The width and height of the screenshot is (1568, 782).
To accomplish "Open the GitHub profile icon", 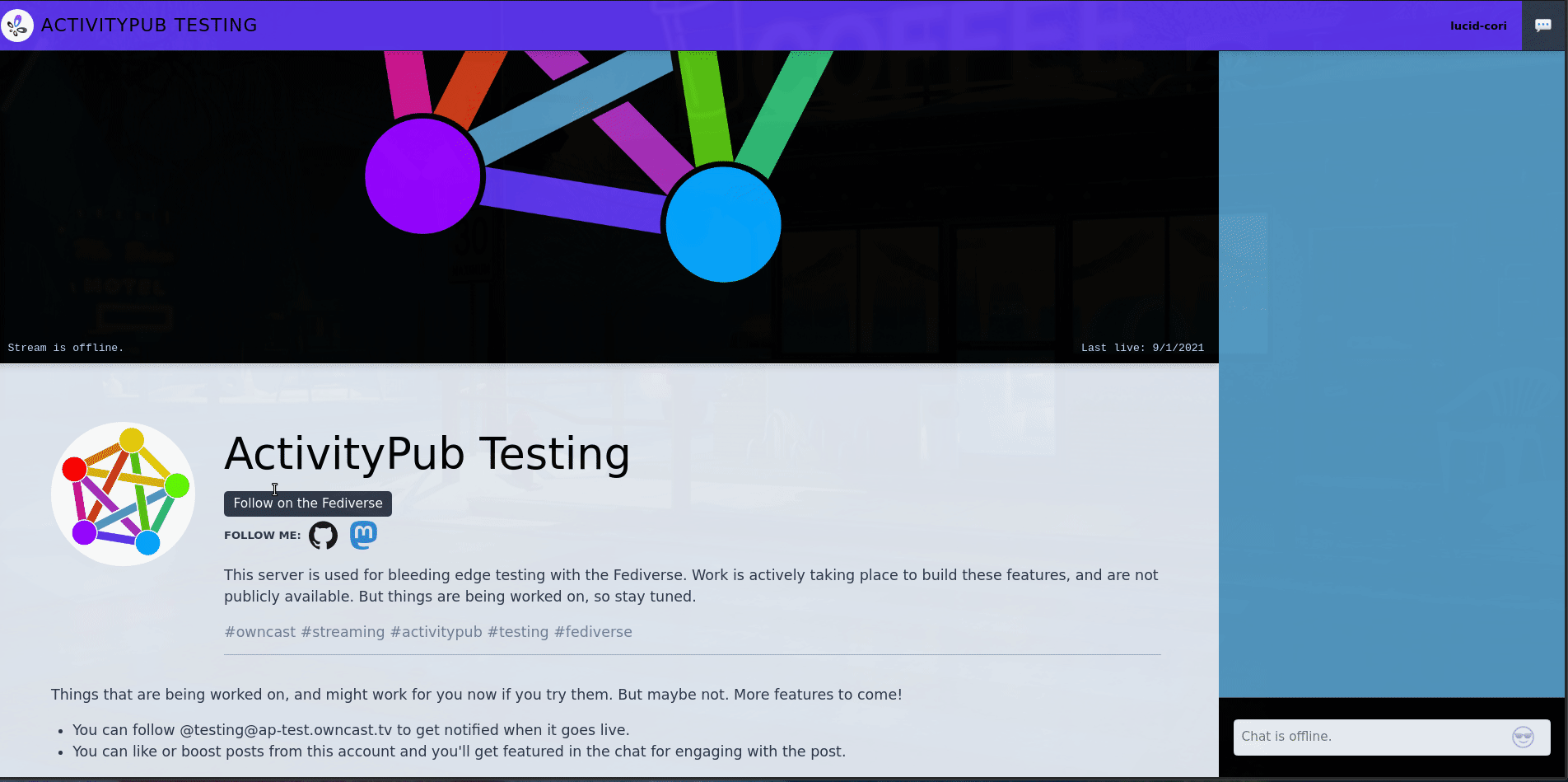I will click(323, 535).
